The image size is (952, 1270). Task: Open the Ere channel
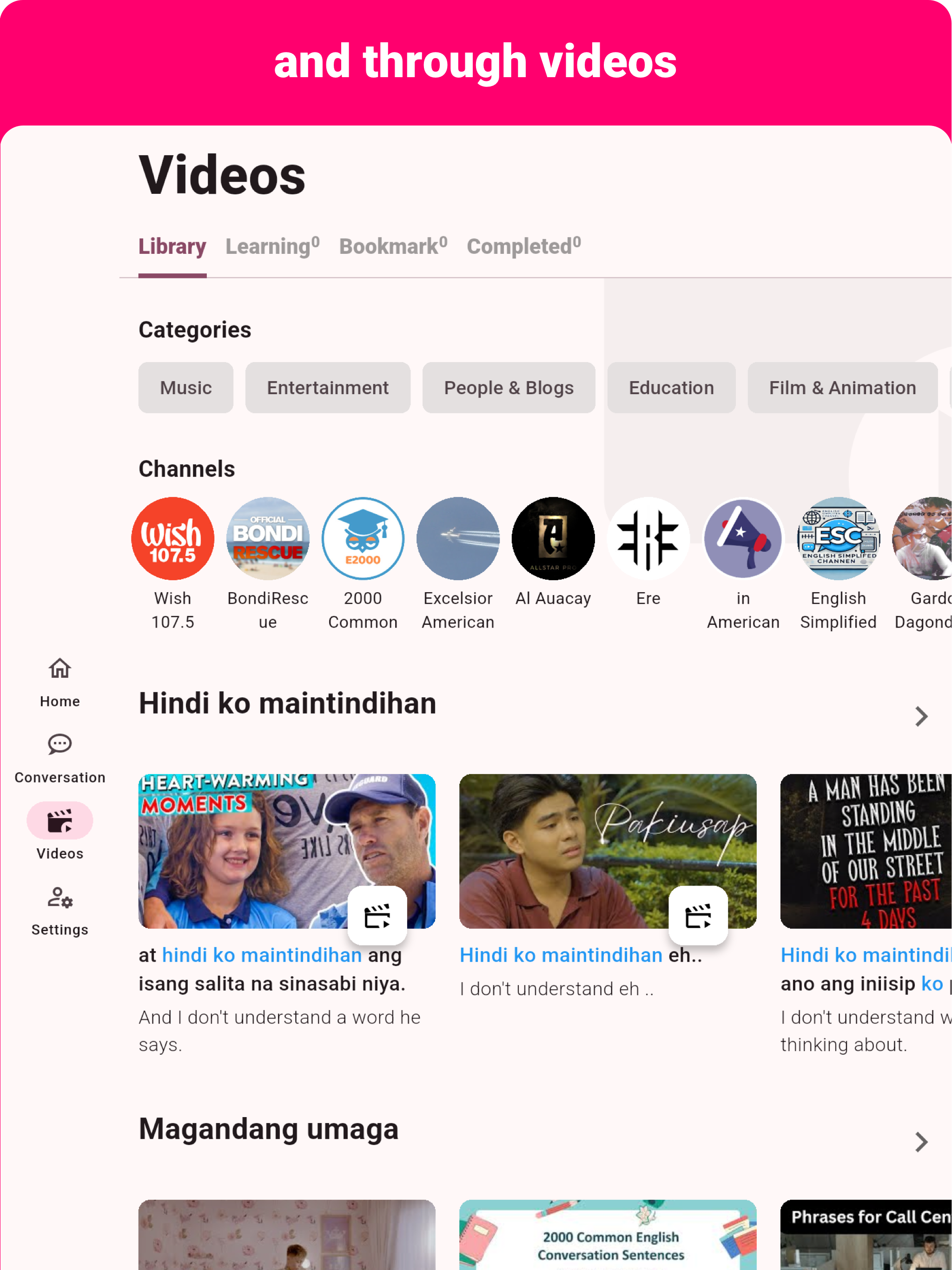tap(648, 539)
